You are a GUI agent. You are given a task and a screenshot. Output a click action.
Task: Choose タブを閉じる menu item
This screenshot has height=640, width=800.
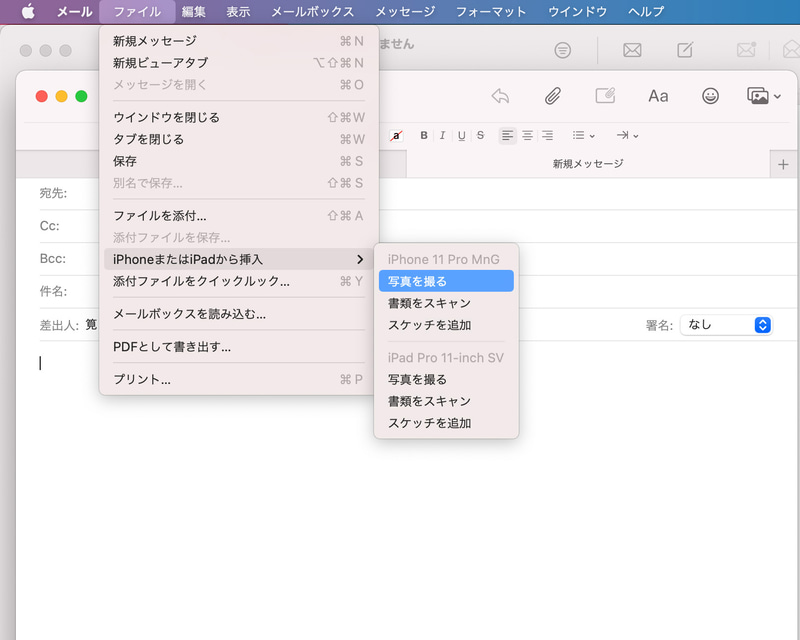point(239,139)
